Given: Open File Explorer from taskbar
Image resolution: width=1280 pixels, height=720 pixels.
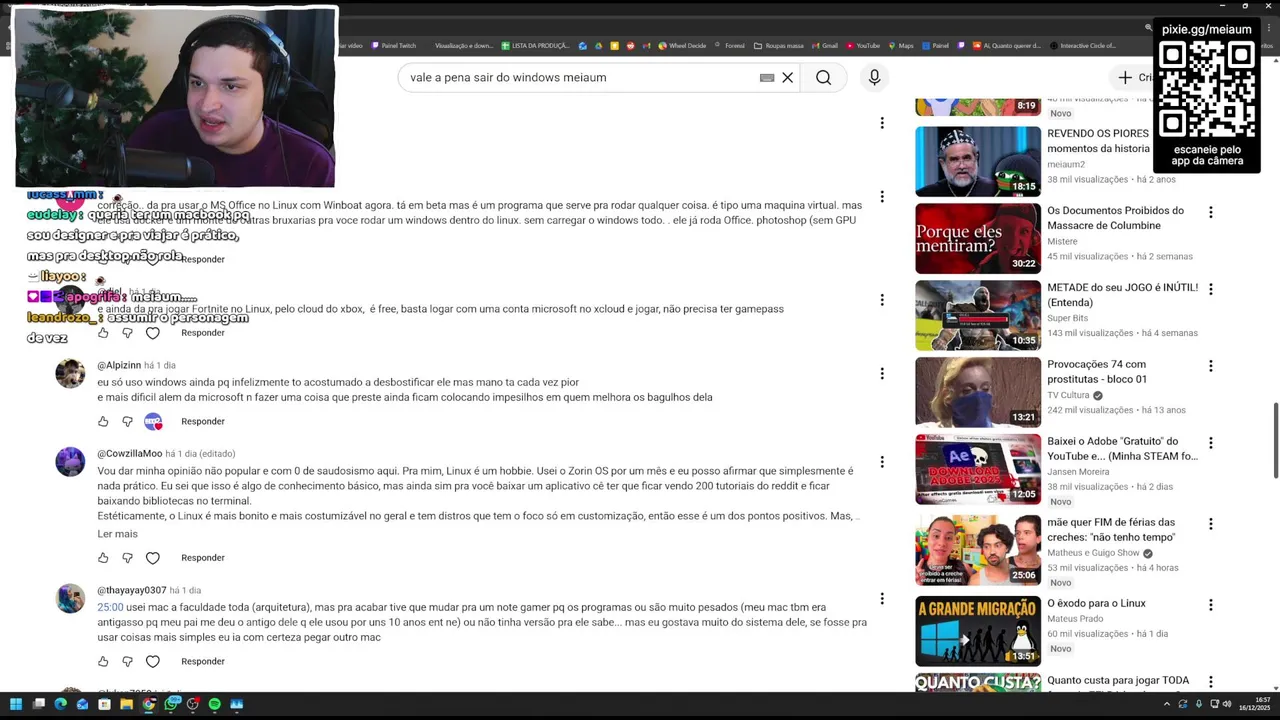Looking at the screenshot, I should (126, 704).
